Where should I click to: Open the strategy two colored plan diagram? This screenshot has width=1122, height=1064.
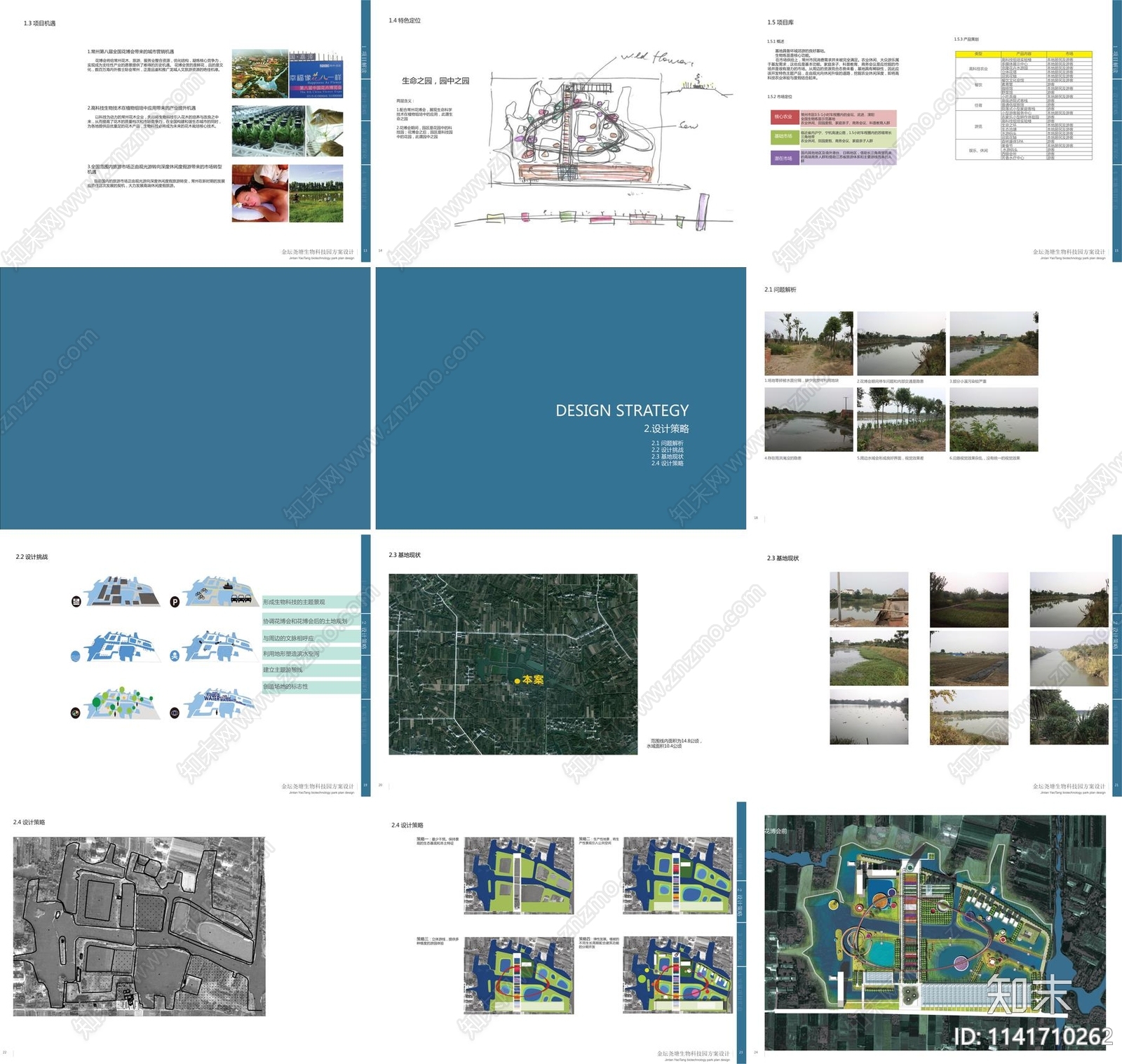(677, 875)
